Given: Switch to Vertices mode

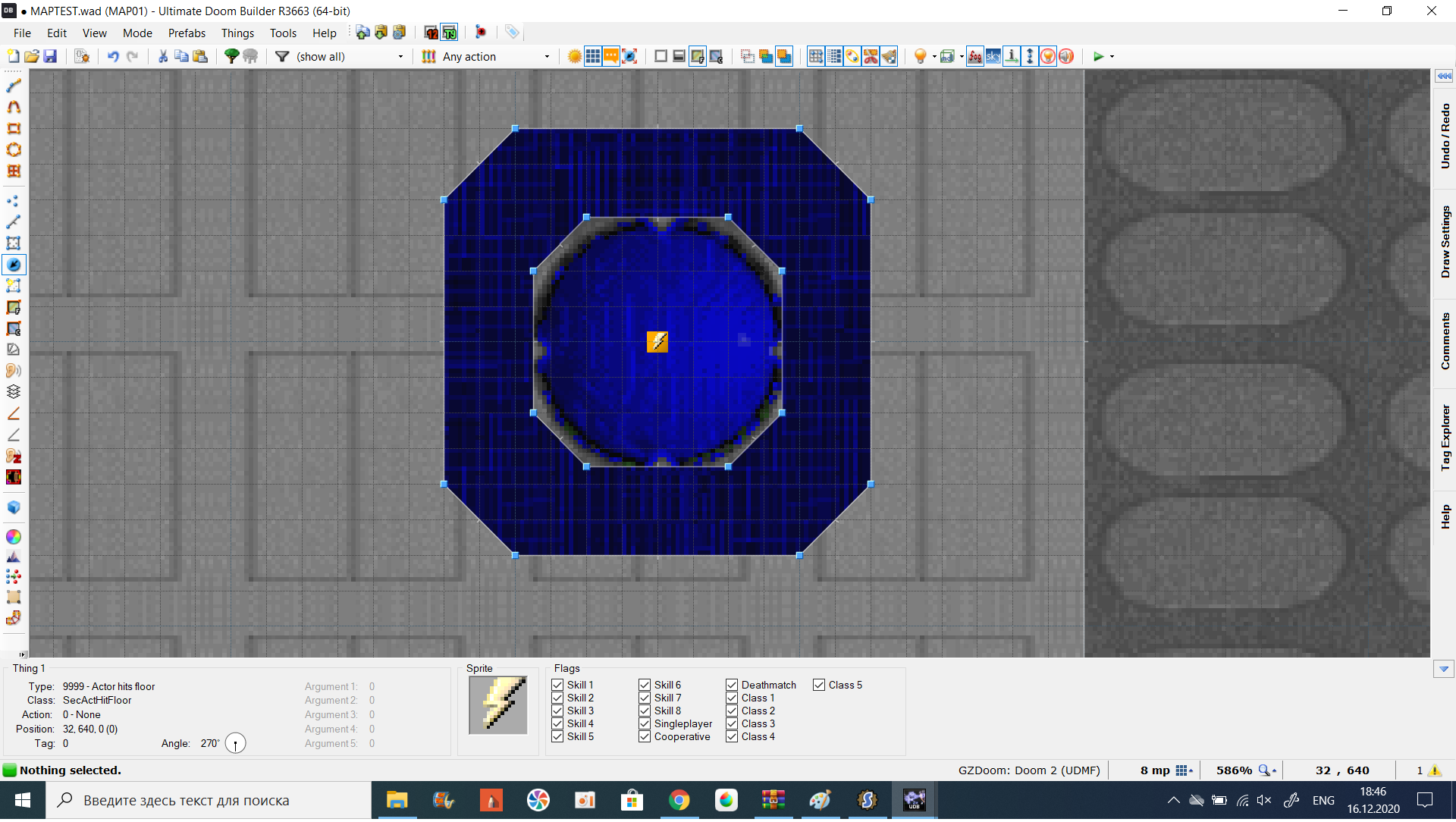Looking at the screenshot, I should (x=14, y=201).
